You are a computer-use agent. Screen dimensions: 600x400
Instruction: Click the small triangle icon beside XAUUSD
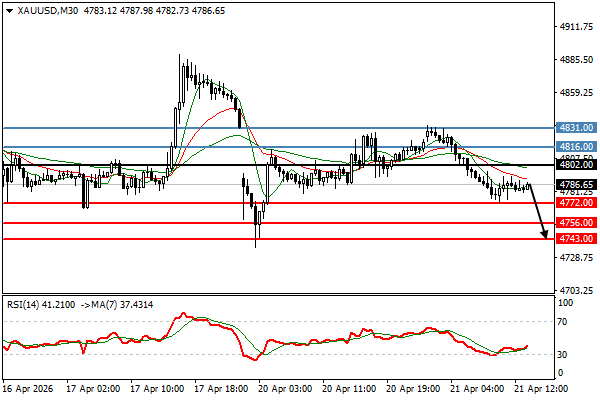tap(10, 10)
